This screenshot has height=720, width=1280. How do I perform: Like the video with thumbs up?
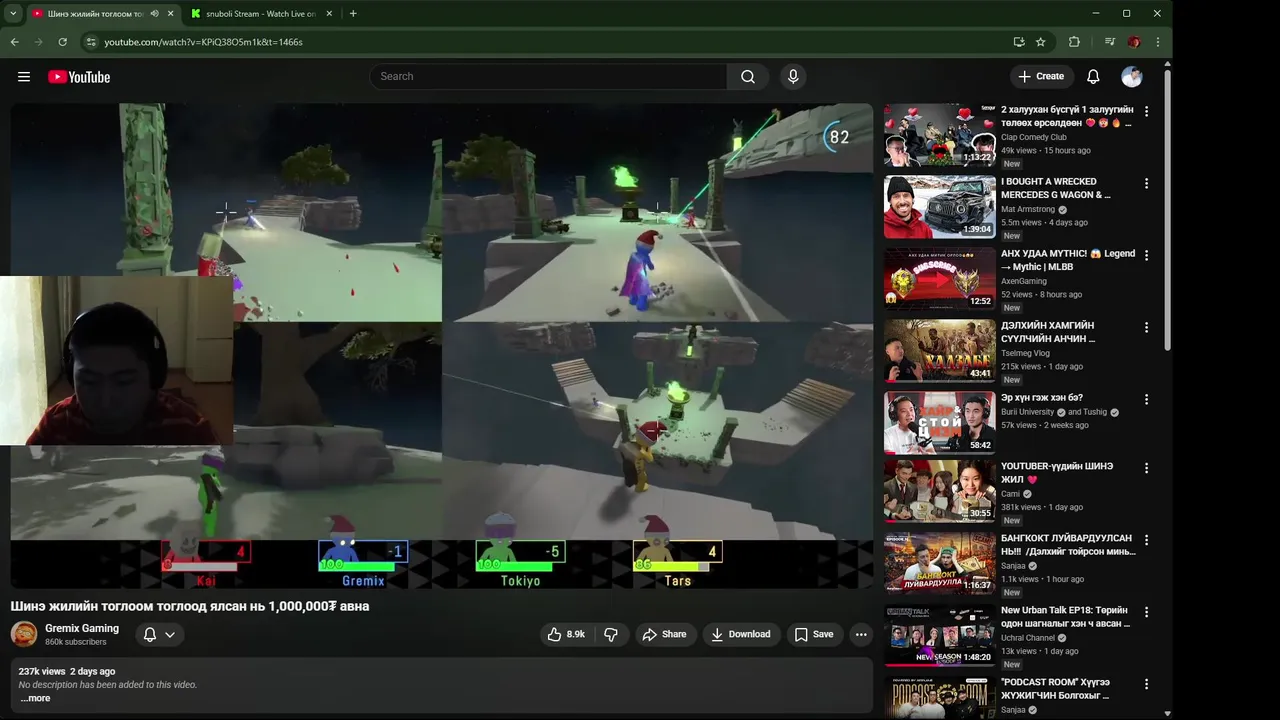tap(565, 634)
